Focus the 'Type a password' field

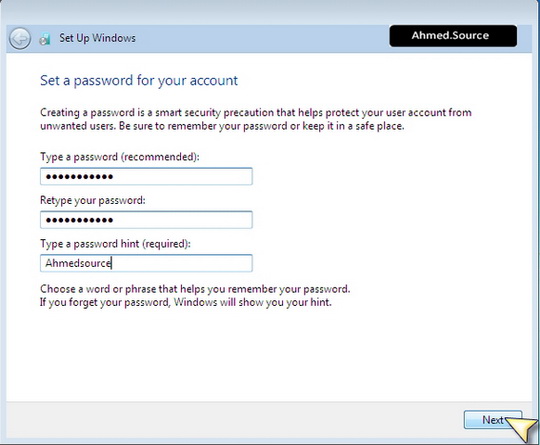click(x=146, y=176)
